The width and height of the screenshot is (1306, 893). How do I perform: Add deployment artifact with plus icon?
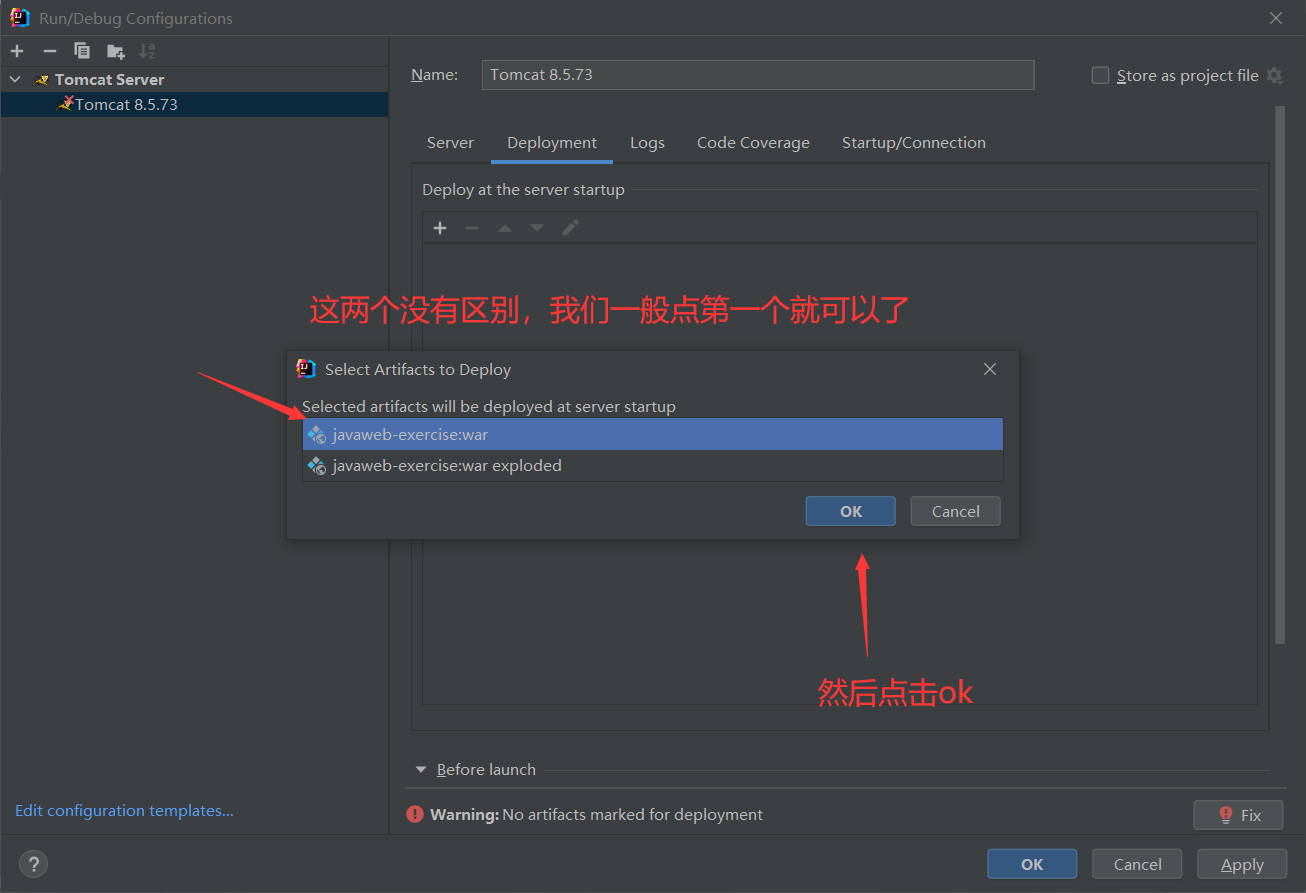coord(440,228)
